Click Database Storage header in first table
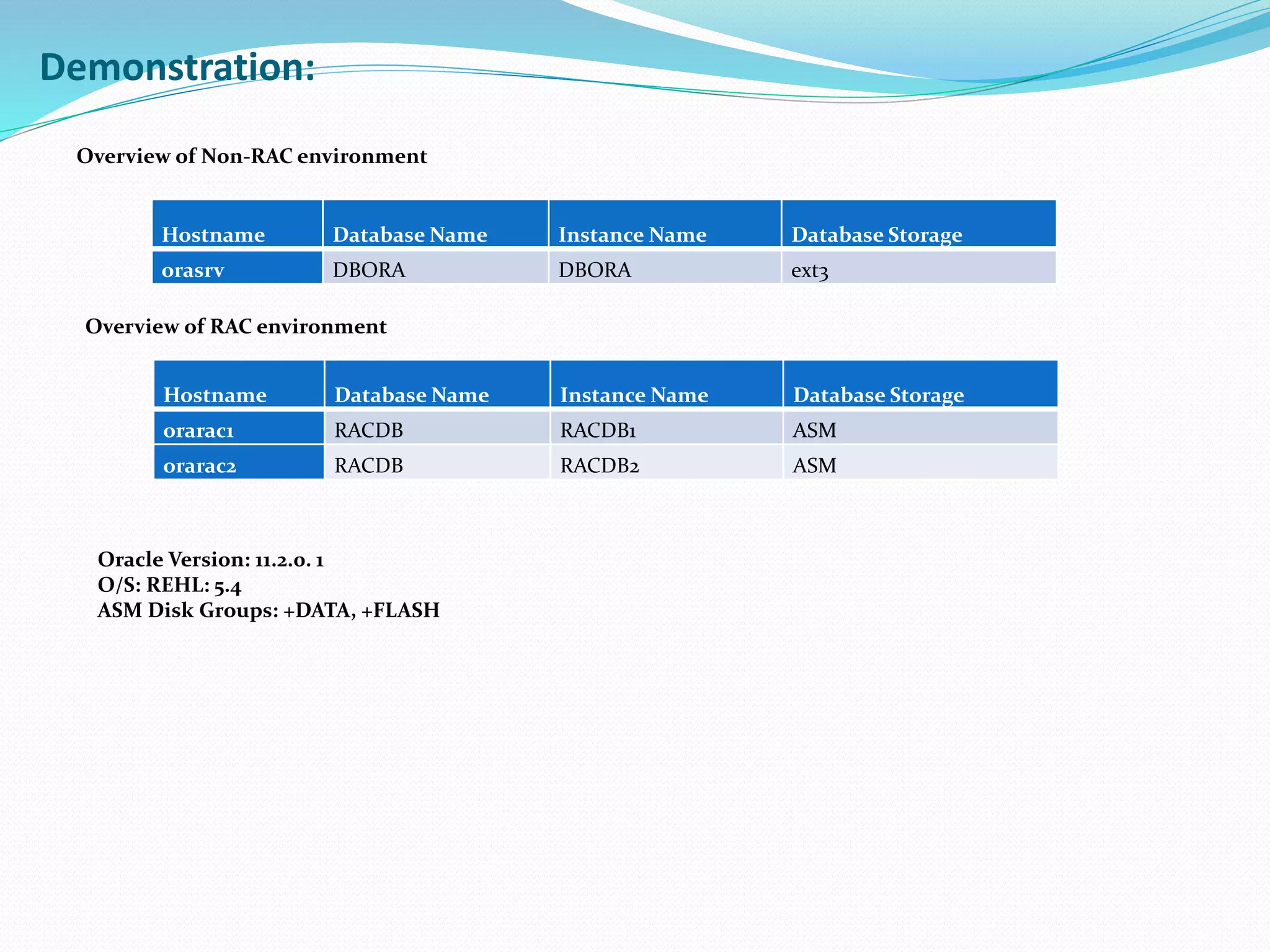This screenshot has height=952, width=1270. (876, 235)
